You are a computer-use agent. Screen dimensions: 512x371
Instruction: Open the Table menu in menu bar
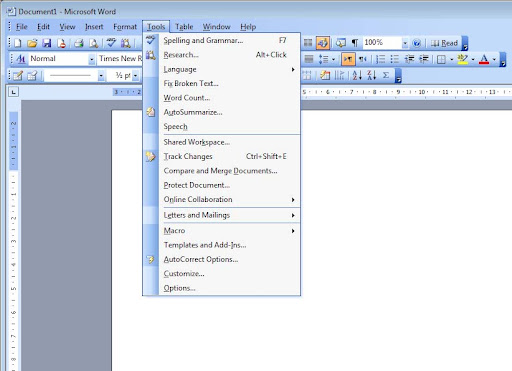[184, 27]
